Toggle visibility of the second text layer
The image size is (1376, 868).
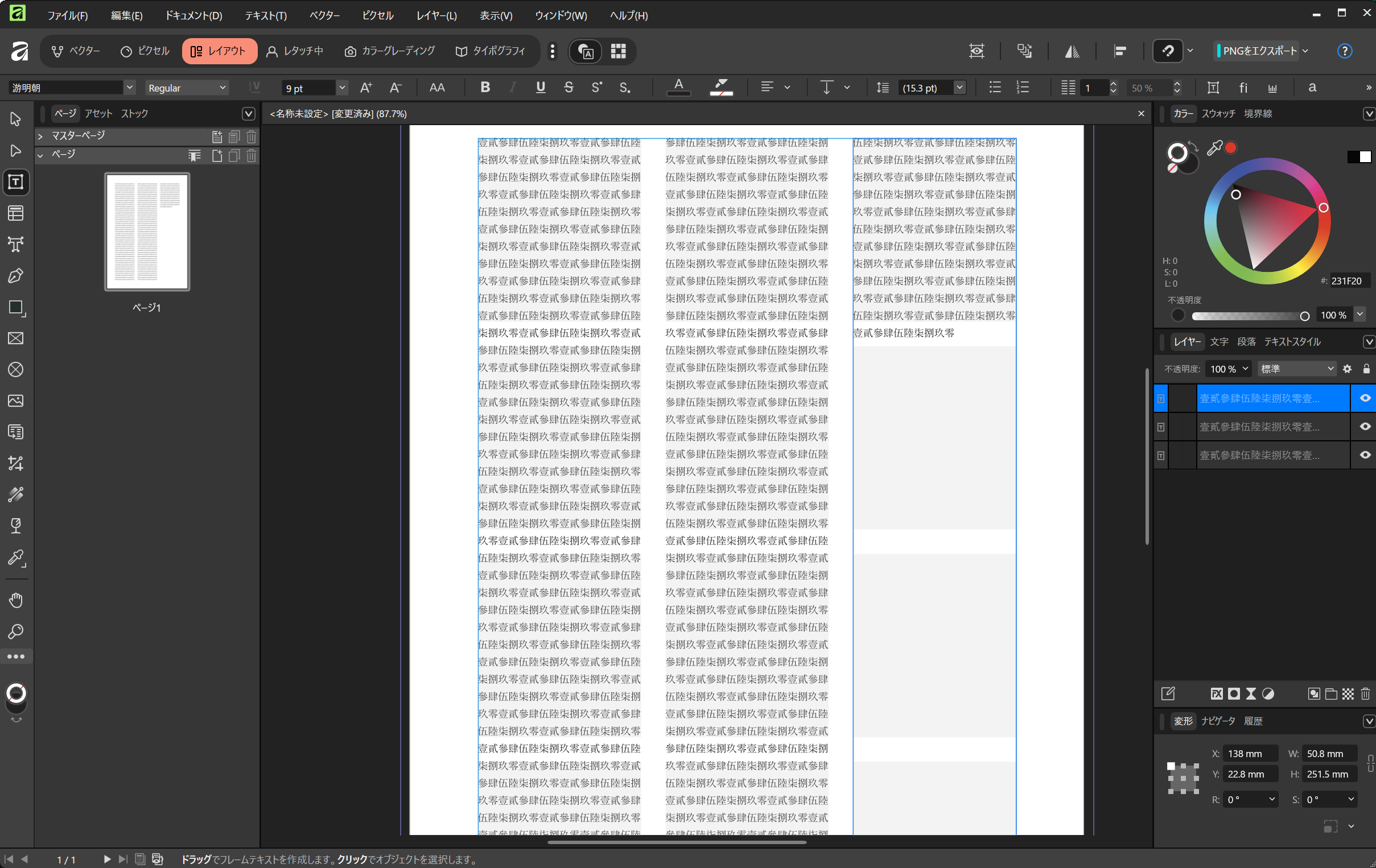[1365, 427]
